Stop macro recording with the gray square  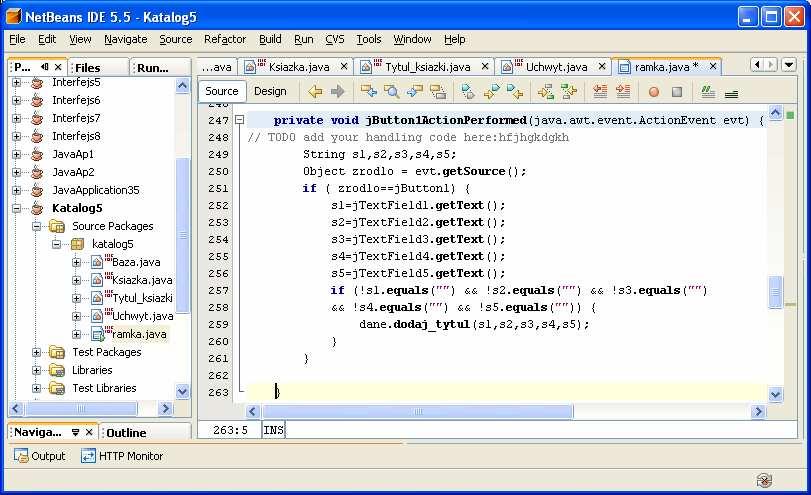pyautogui.click(x=677, y=92)
